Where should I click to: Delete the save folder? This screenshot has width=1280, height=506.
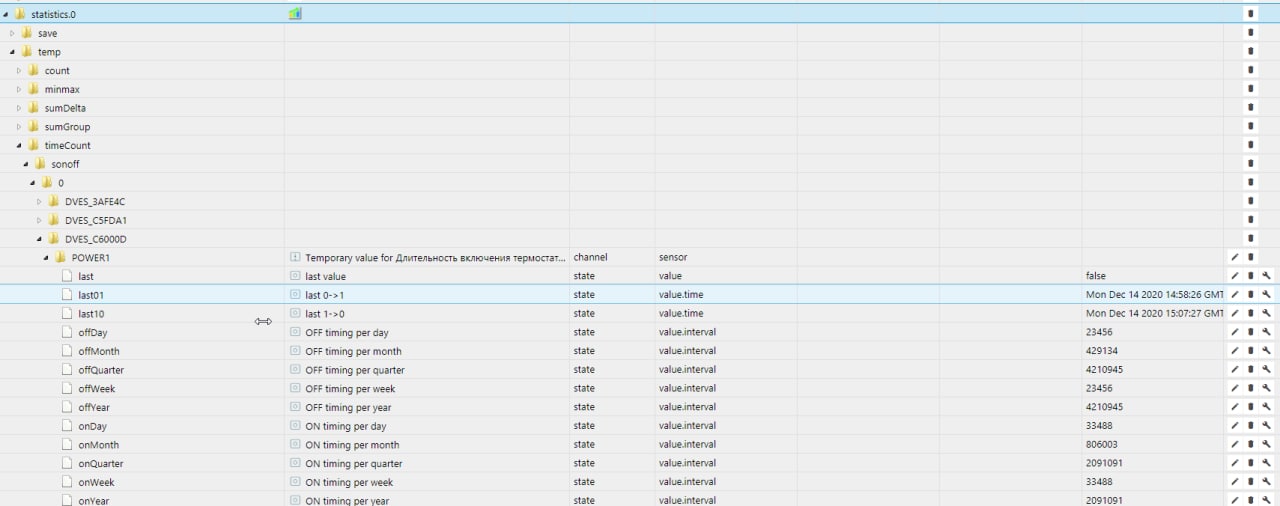pyautogui.click(x=1250, y=33)
